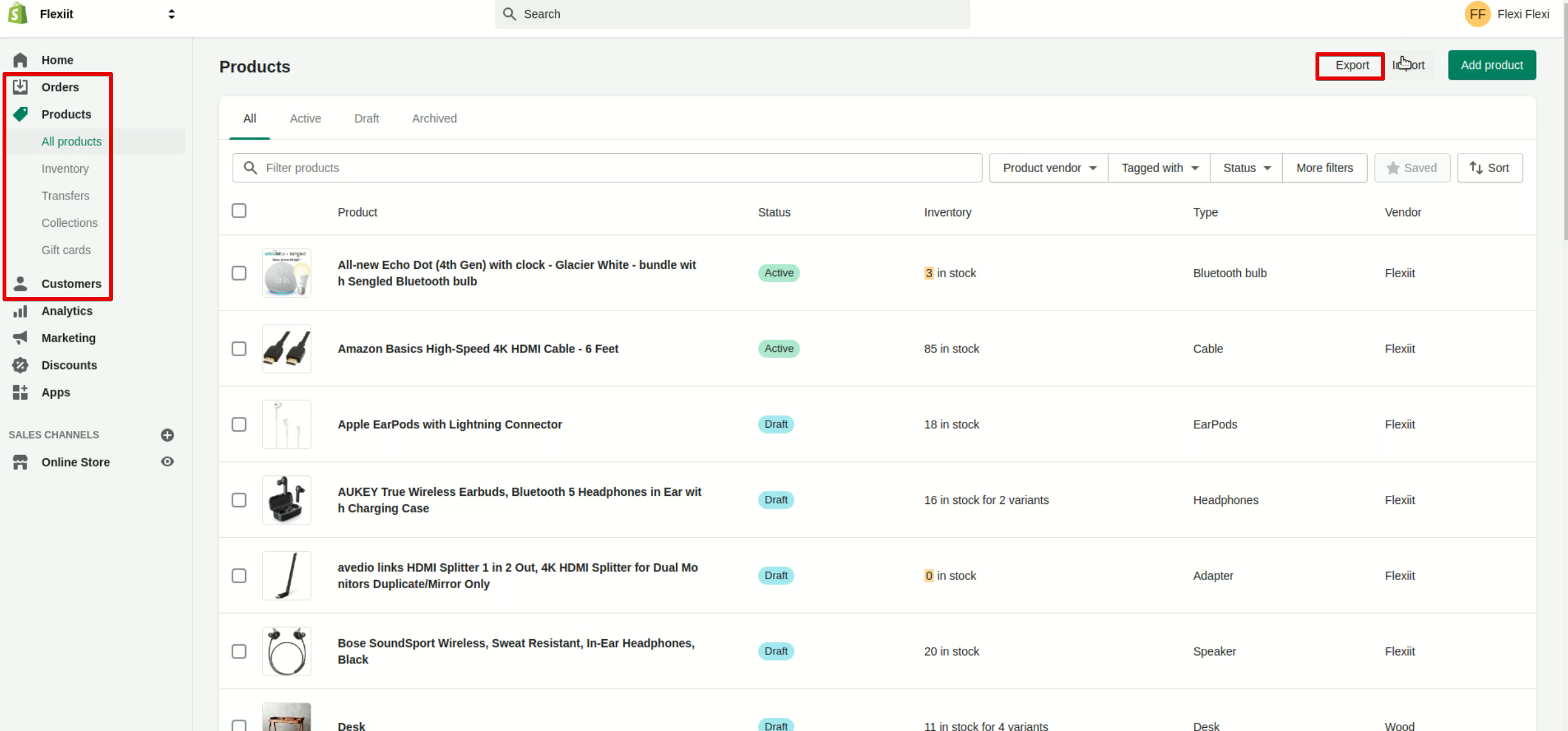The height and width of the screenshot is (731, 1568).
Task: Click the Inventory column header
Action: tap(948, 212)
